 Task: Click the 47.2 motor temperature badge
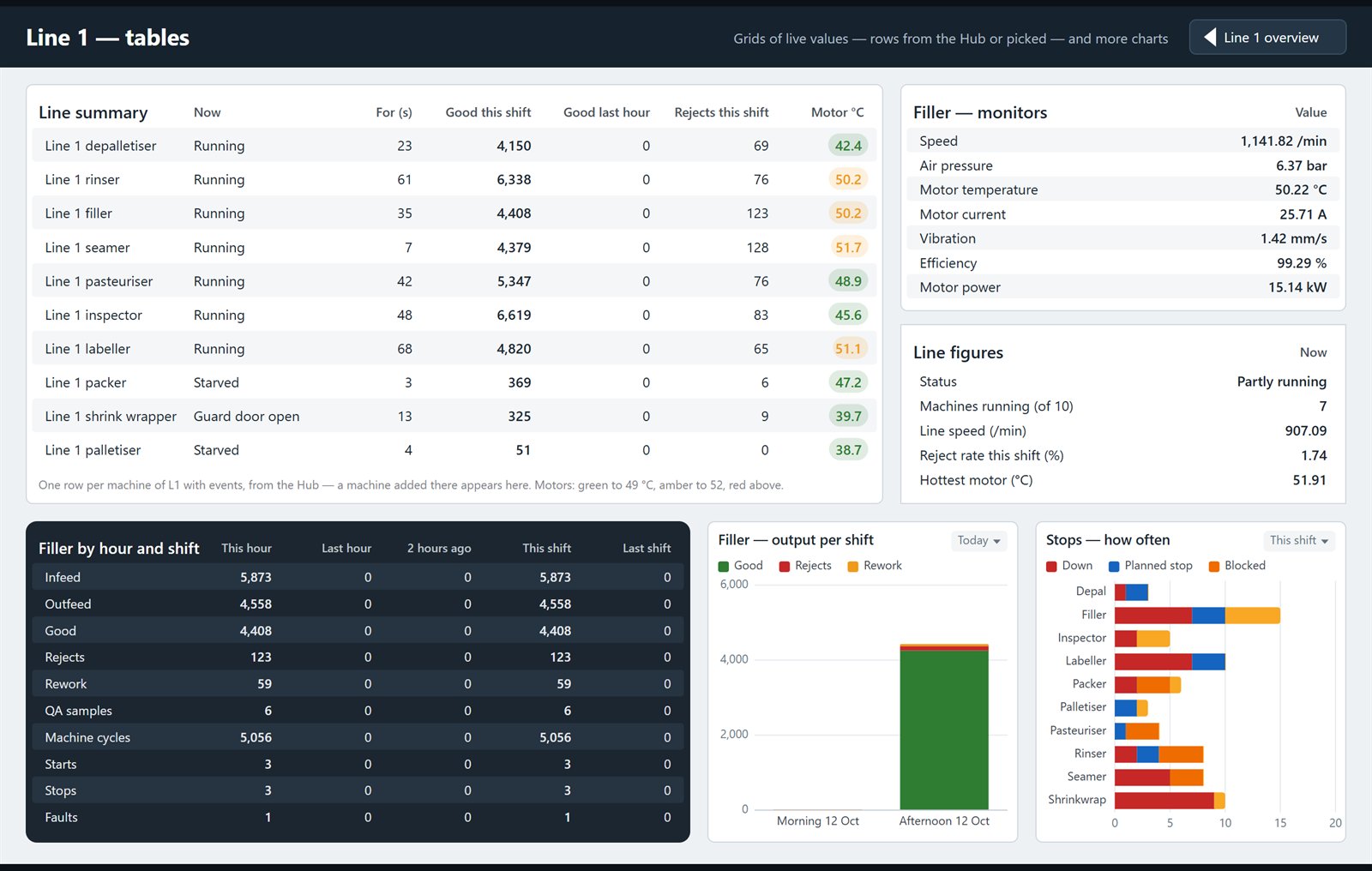tap(848, 382)
